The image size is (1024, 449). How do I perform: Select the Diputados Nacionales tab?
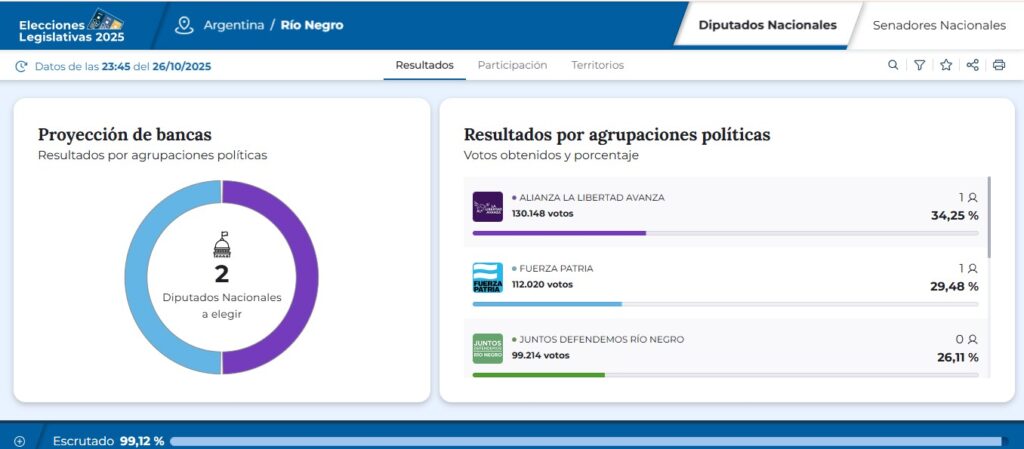767,25
